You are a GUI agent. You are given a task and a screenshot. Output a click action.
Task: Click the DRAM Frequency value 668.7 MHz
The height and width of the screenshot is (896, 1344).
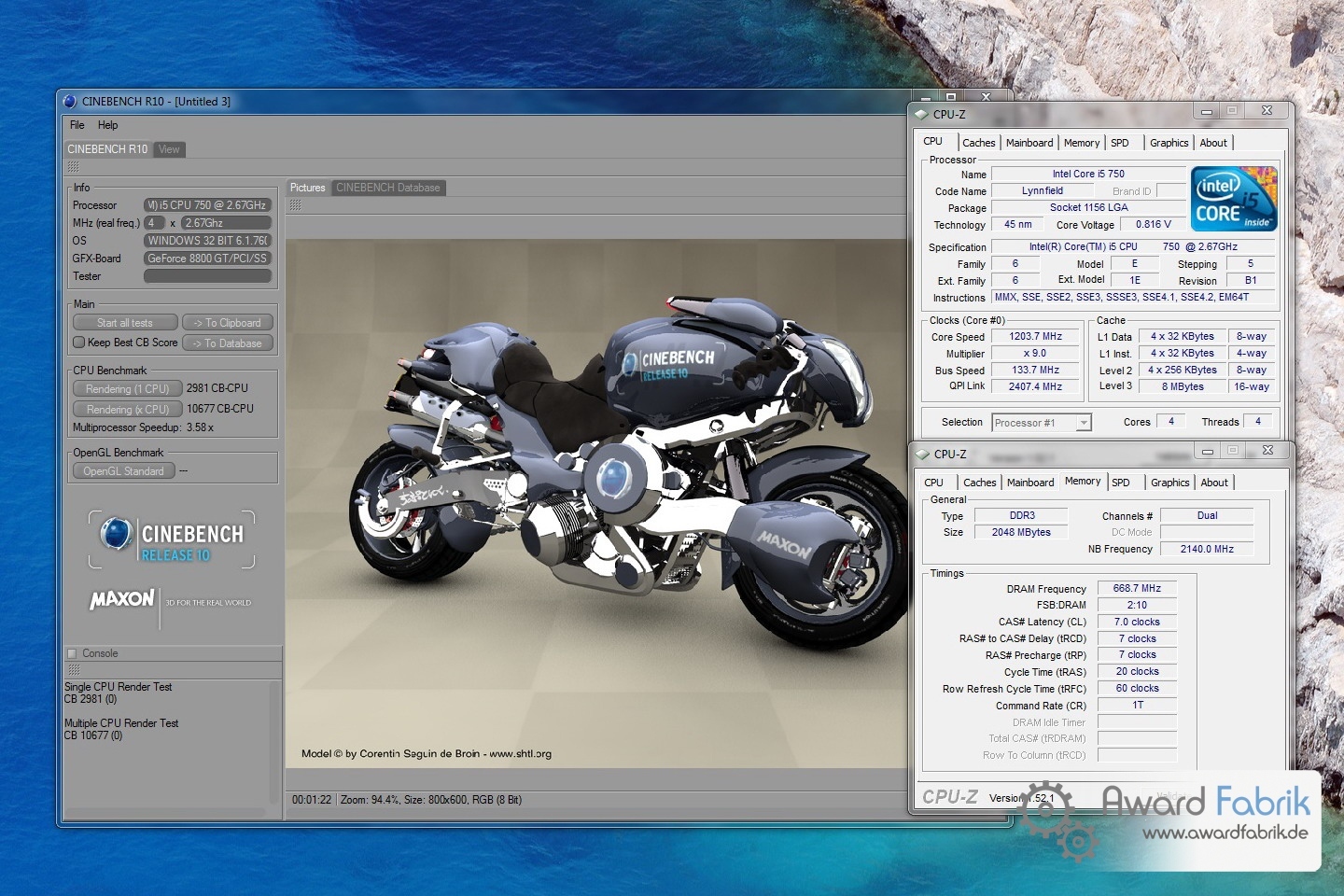coord(1137,589)
